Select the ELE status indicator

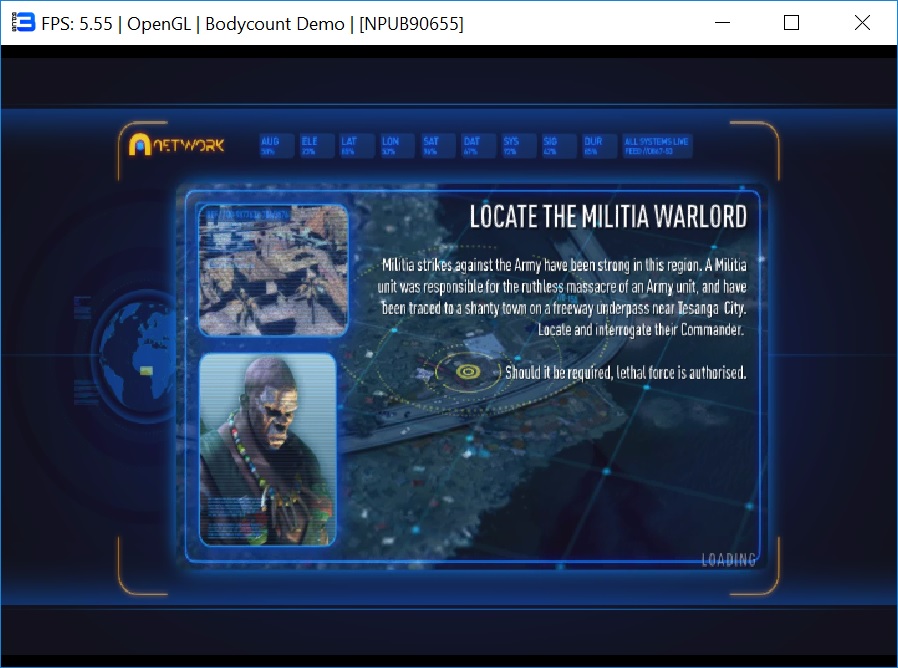(x=311, y=146)
